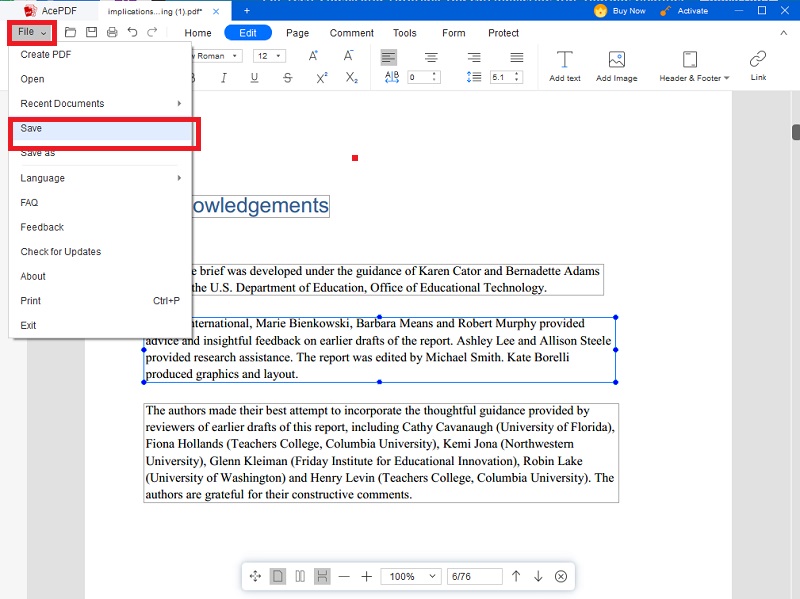Go to previous page arrow

pyautogui.click(x=516, y=577)
